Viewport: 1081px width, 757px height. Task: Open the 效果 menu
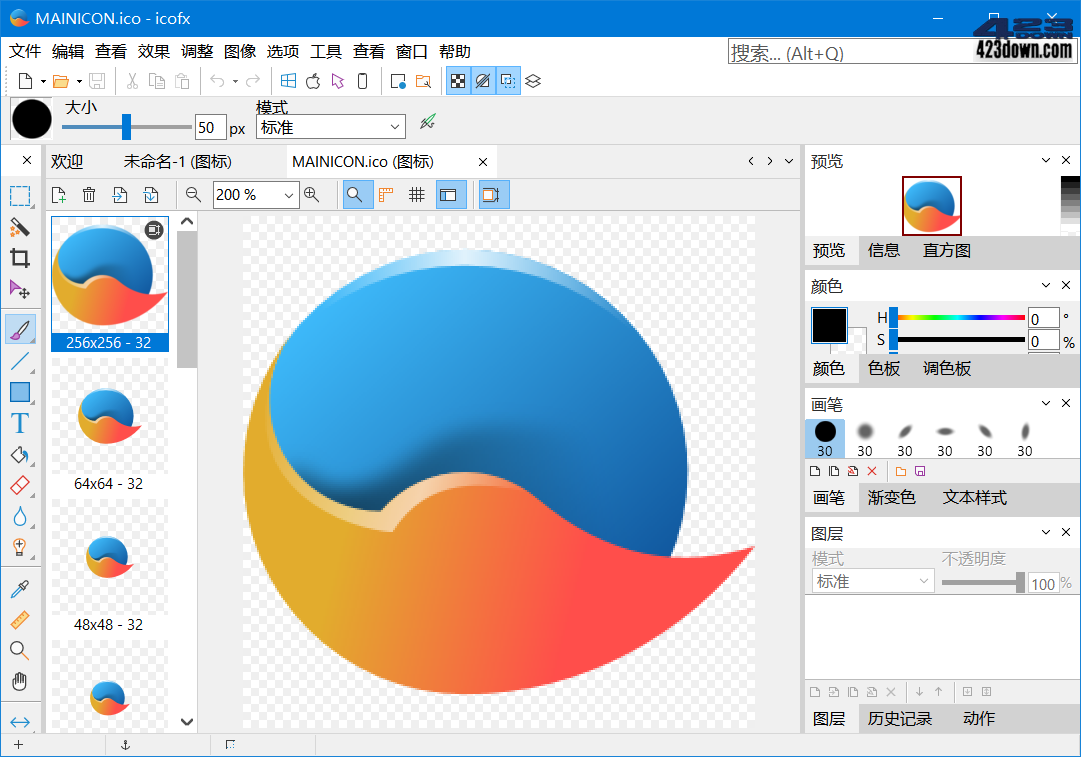point(153,51)
